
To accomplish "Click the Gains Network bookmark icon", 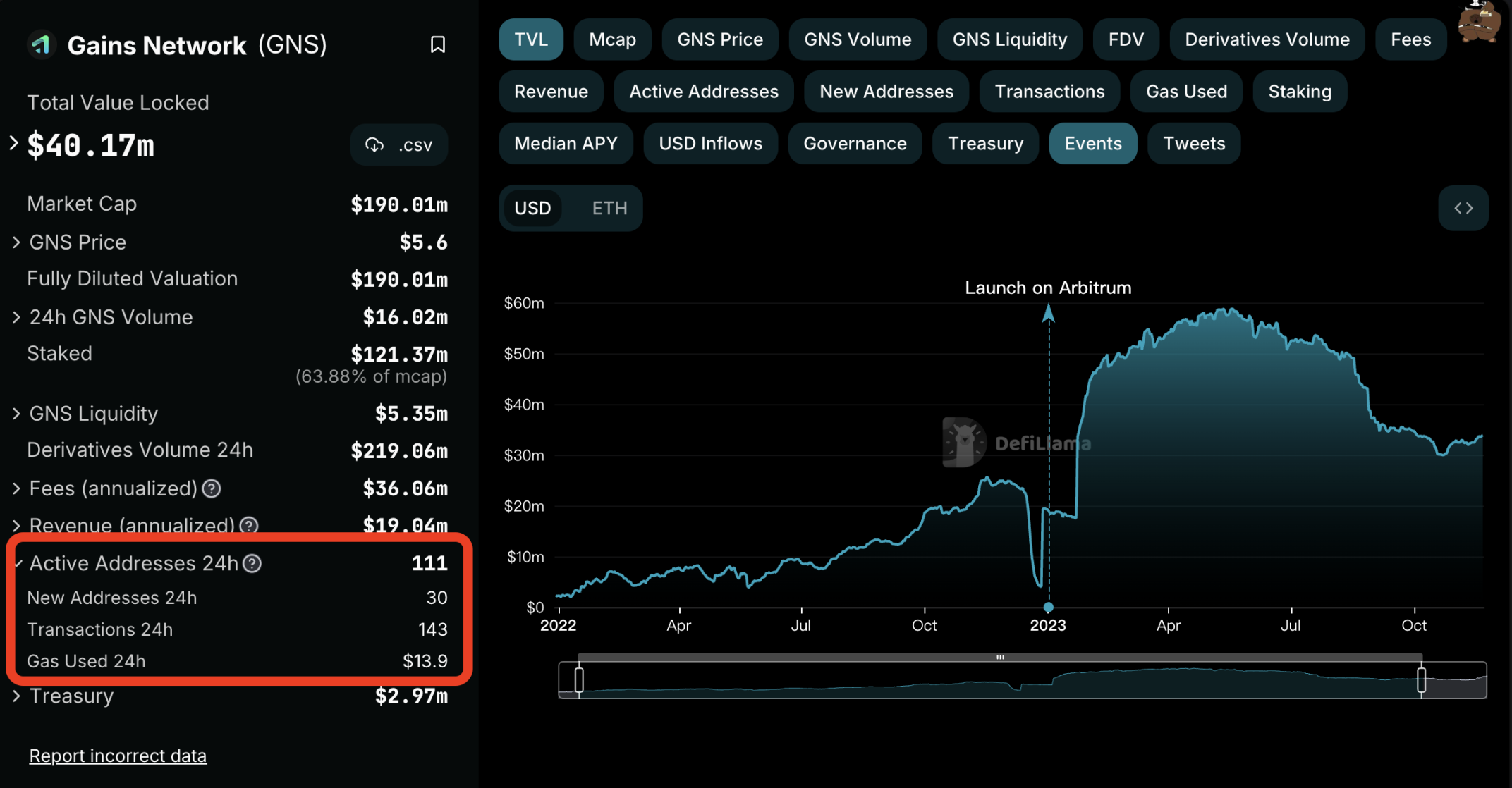I will pos(437,44).
